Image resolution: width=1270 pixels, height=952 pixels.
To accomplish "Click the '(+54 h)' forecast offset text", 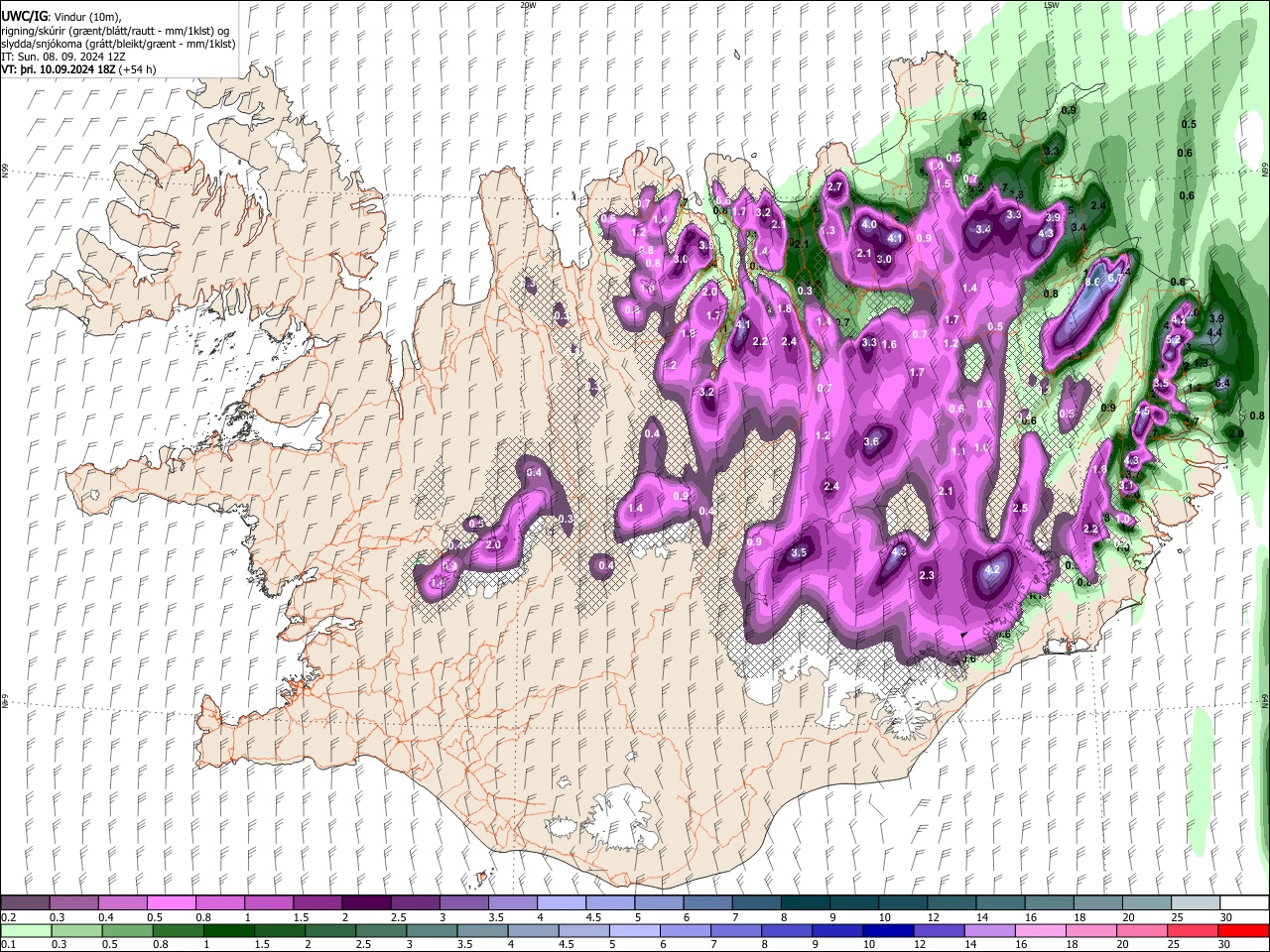I will (138, 70).
